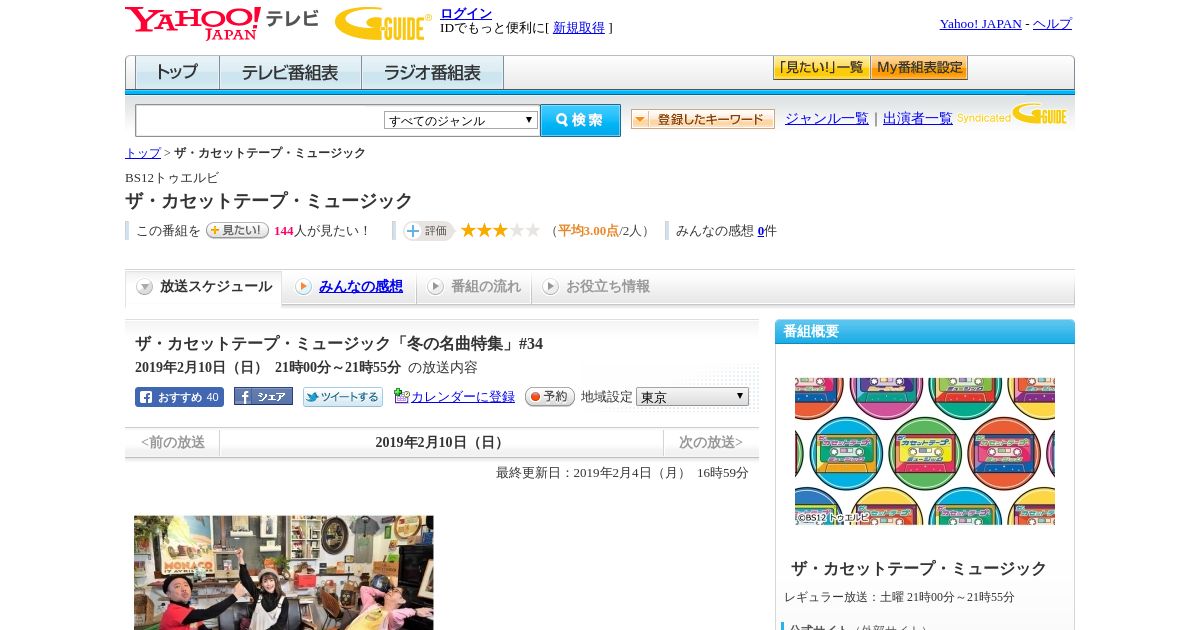The width and height of the screenshot is (1200, 630).
Task: Click the calendar icon beside カレンダーに登録
Action: point(402,396)
